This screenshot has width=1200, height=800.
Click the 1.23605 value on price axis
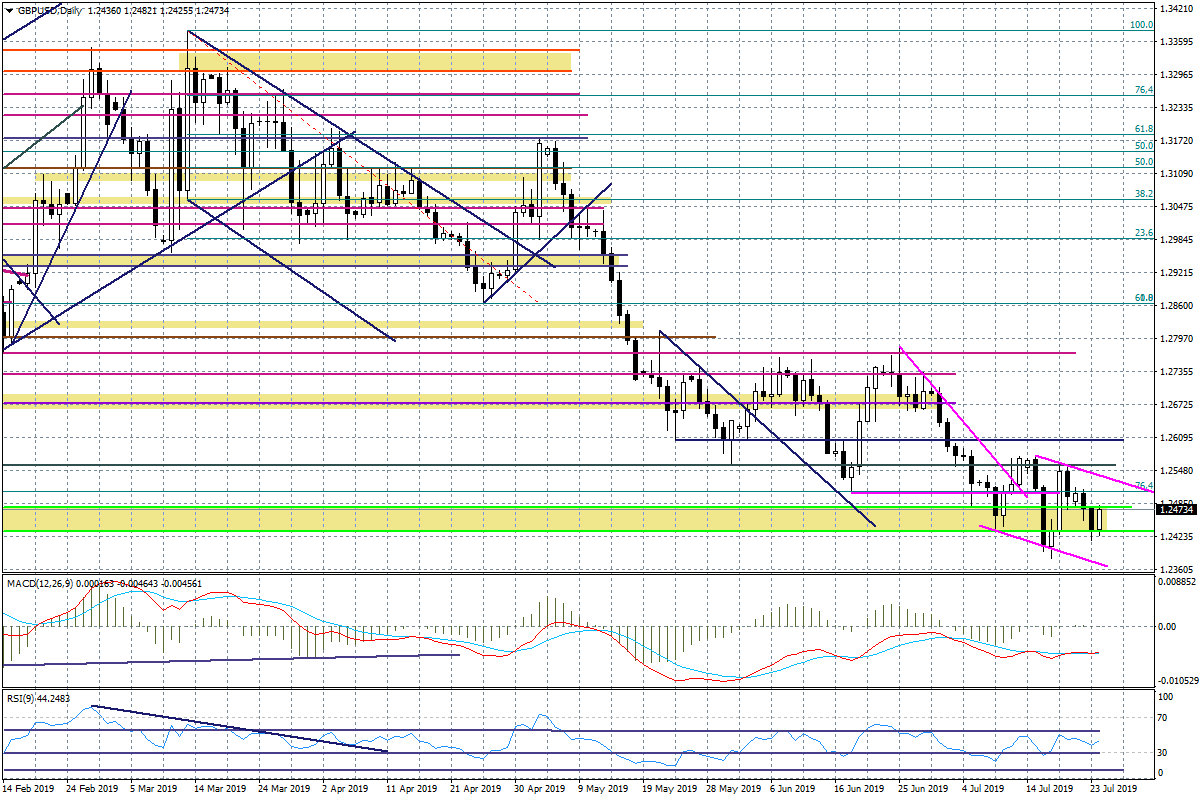(x=1178, y=569)
